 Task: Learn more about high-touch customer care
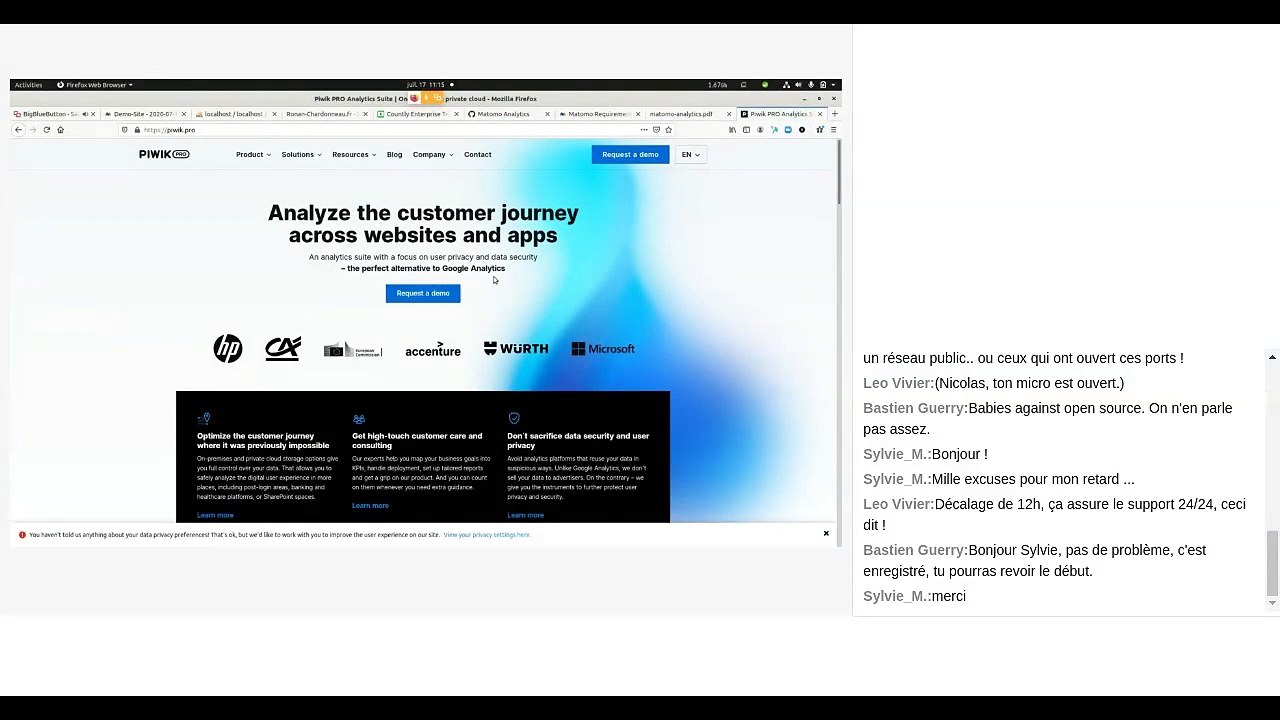370,506
